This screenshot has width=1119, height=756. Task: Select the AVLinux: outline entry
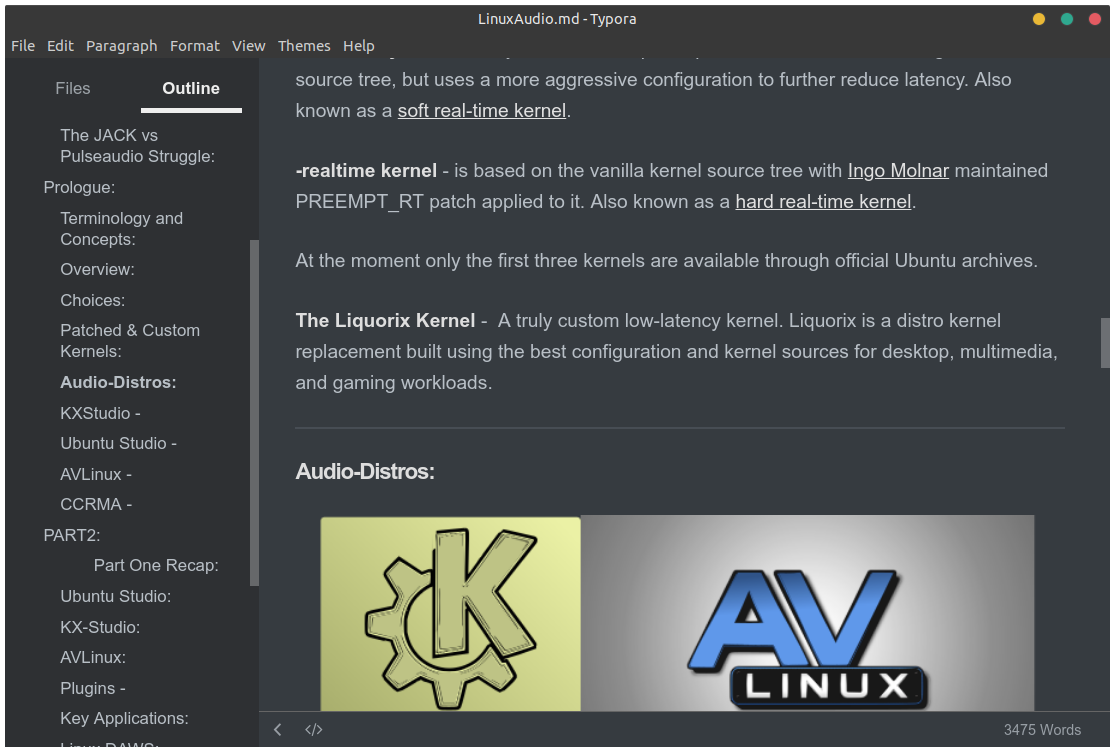[93, 657]
